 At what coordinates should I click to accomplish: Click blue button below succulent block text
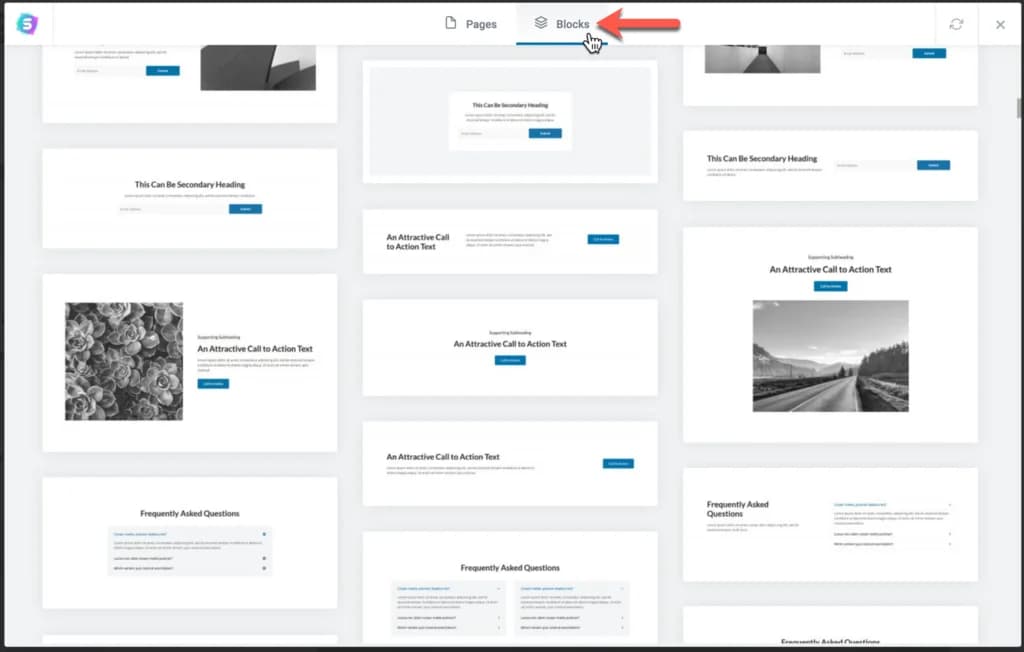click(213, 384)
